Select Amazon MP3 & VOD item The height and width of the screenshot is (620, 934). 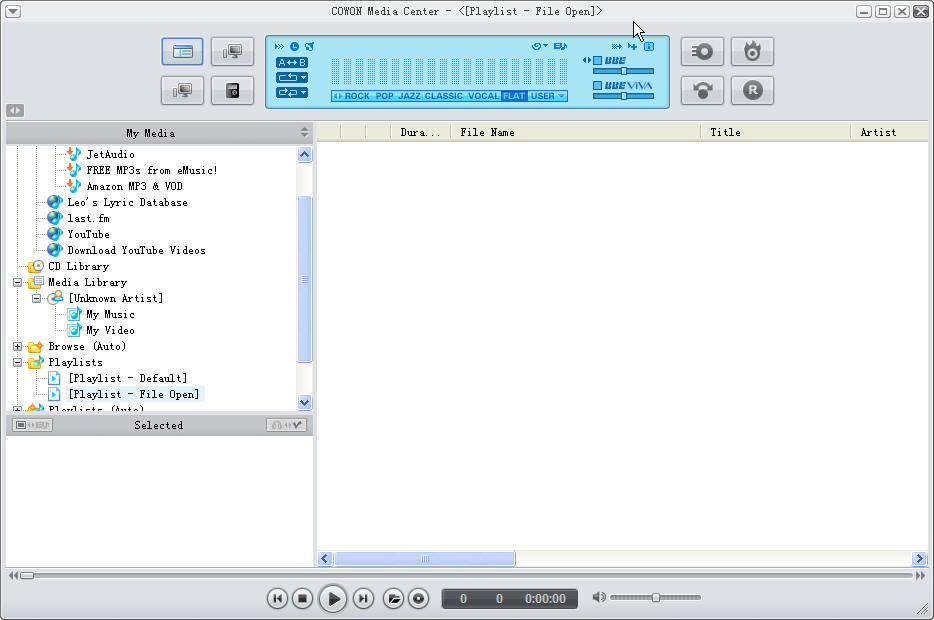pyautogui.click(x=135, y=186)
